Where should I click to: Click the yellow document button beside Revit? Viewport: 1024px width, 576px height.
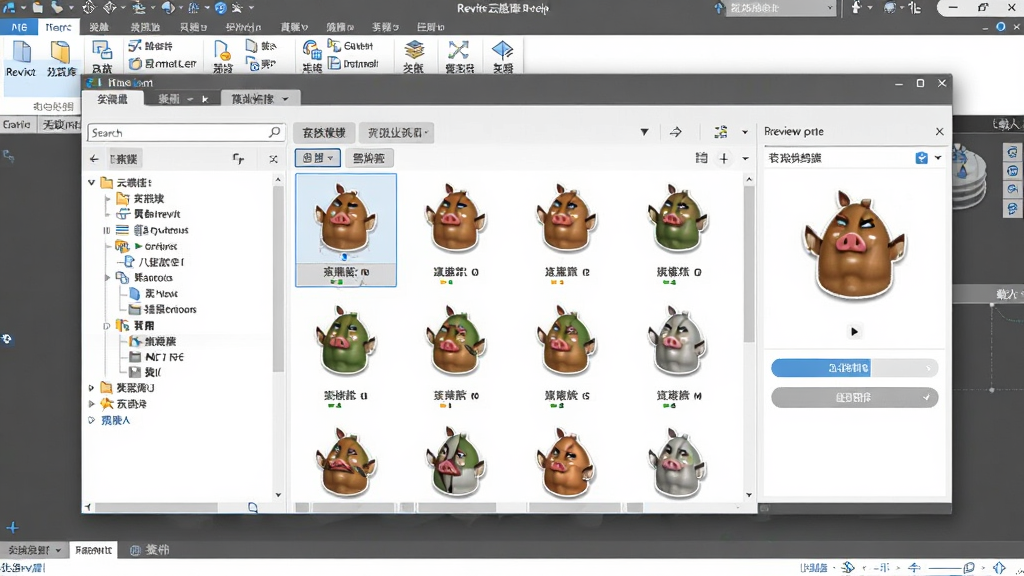pos(61,59)
